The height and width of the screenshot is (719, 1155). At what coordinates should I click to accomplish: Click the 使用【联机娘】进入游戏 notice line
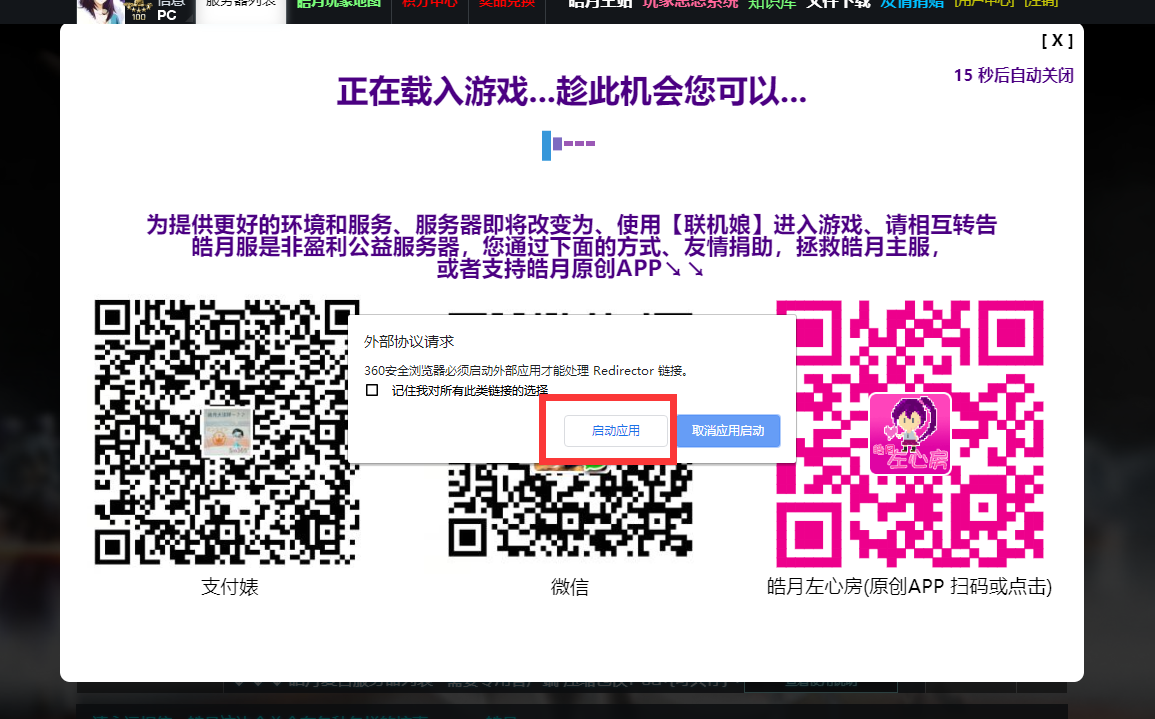pos(572,224)
